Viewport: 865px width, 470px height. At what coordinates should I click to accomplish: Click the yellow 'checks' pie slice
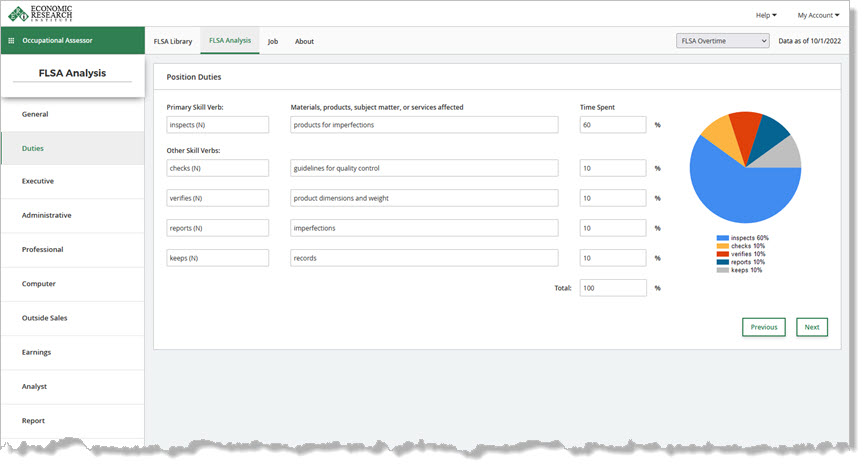click(723, 138)
